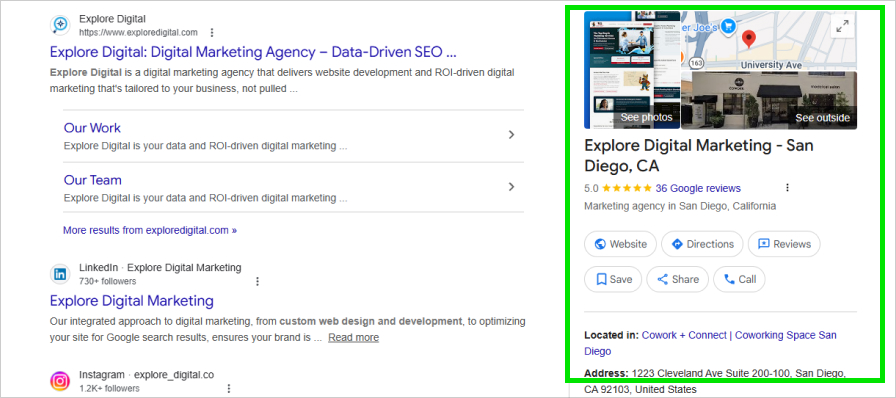Expand the map with the fullscreen arrows icon

coord(842,26)
